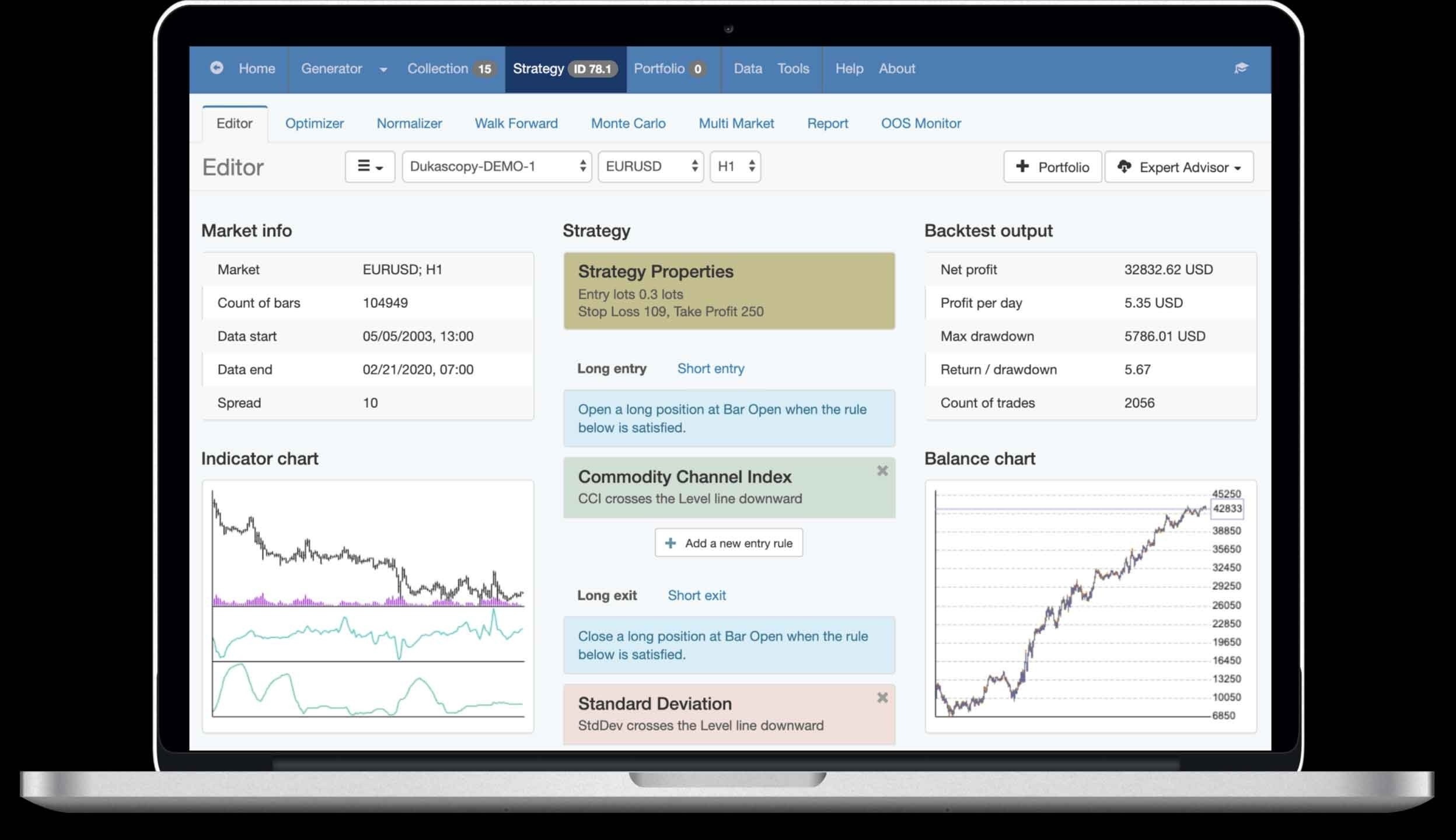Switch to Short exit rules
The width and height of the screenshot is (1456, 840).
click(696, 596)
